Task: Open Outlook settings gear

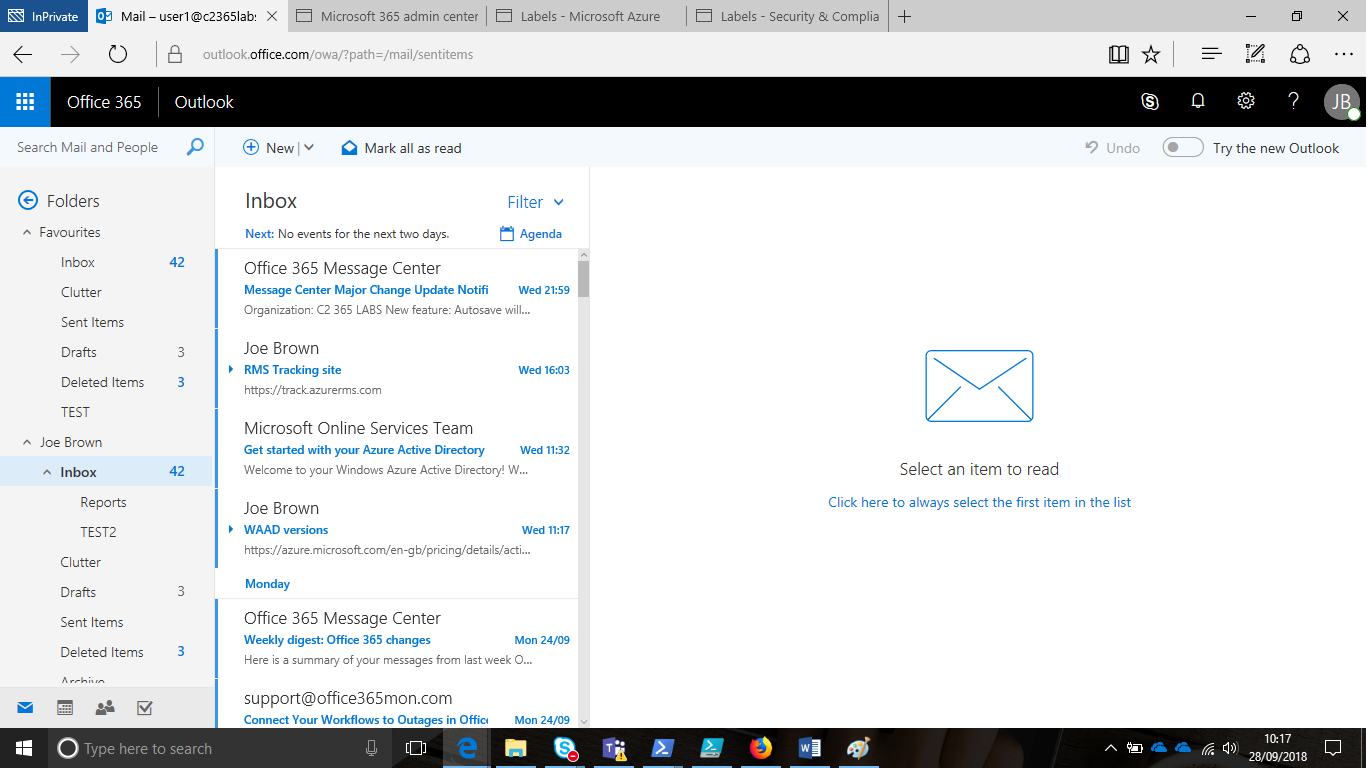Action: 1245,101
